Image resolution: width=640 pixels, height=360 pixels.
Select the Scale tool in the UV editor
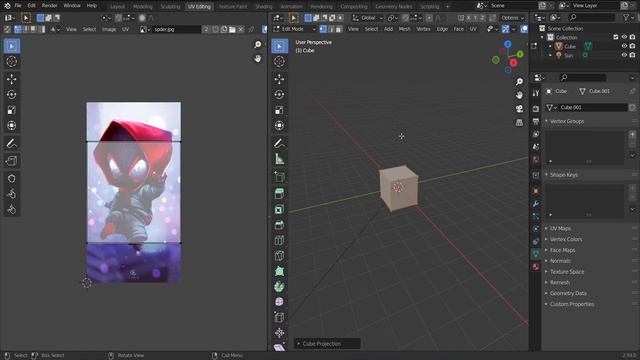(11, 110)
